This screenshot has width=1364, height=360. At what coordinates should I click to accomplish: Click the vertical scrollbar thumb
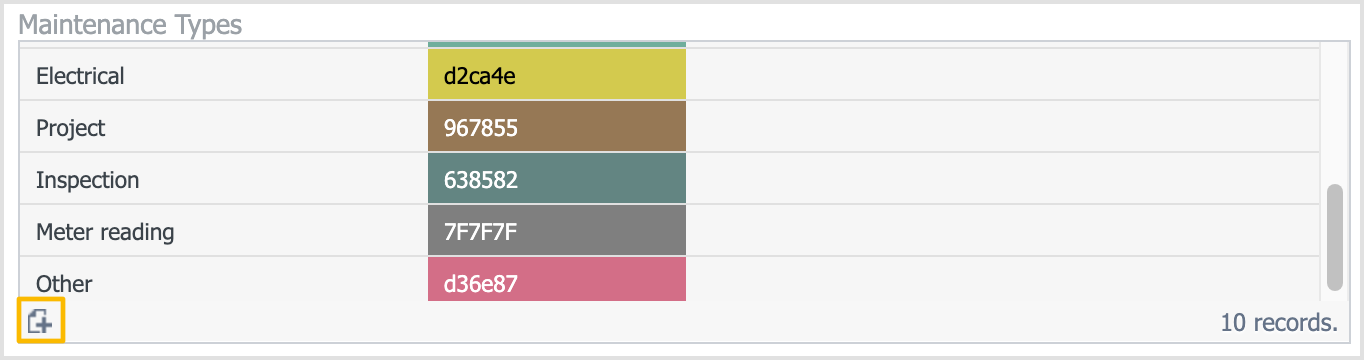pyautogui.click(x=1335, y=237)
